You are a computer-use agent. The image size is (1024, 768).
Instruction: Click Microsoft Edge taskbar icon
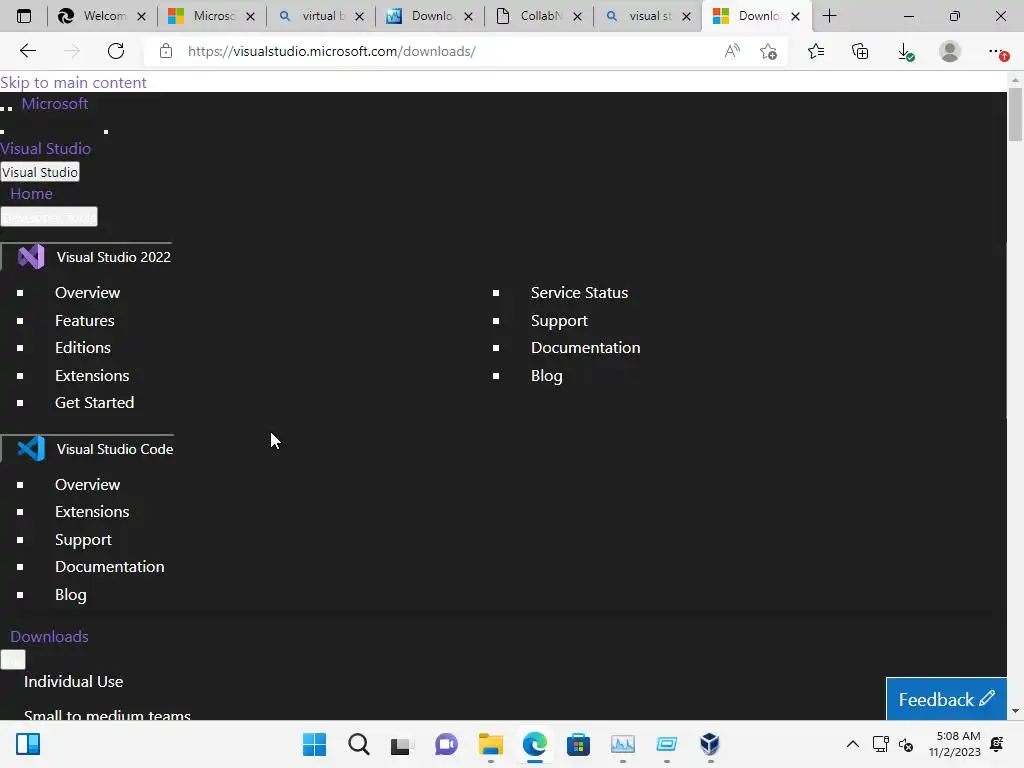click(x=534, y=744)
